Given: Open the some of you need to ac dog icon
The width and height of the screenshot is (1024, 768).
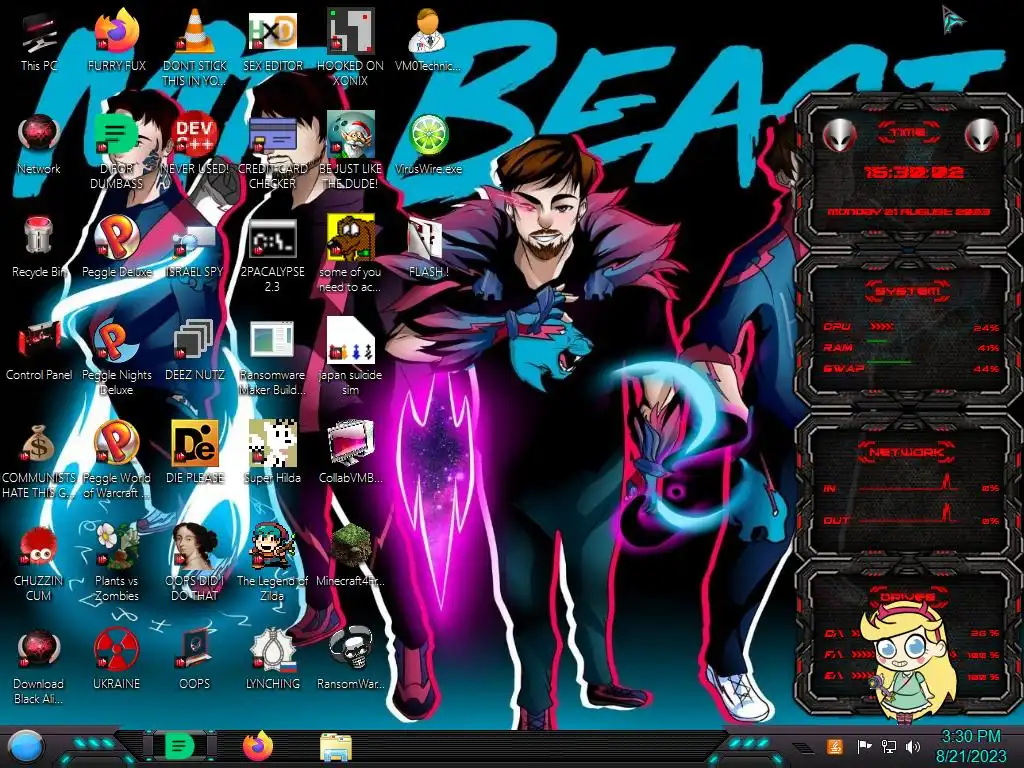Looking at the screenshot, I should click(351, 255).
